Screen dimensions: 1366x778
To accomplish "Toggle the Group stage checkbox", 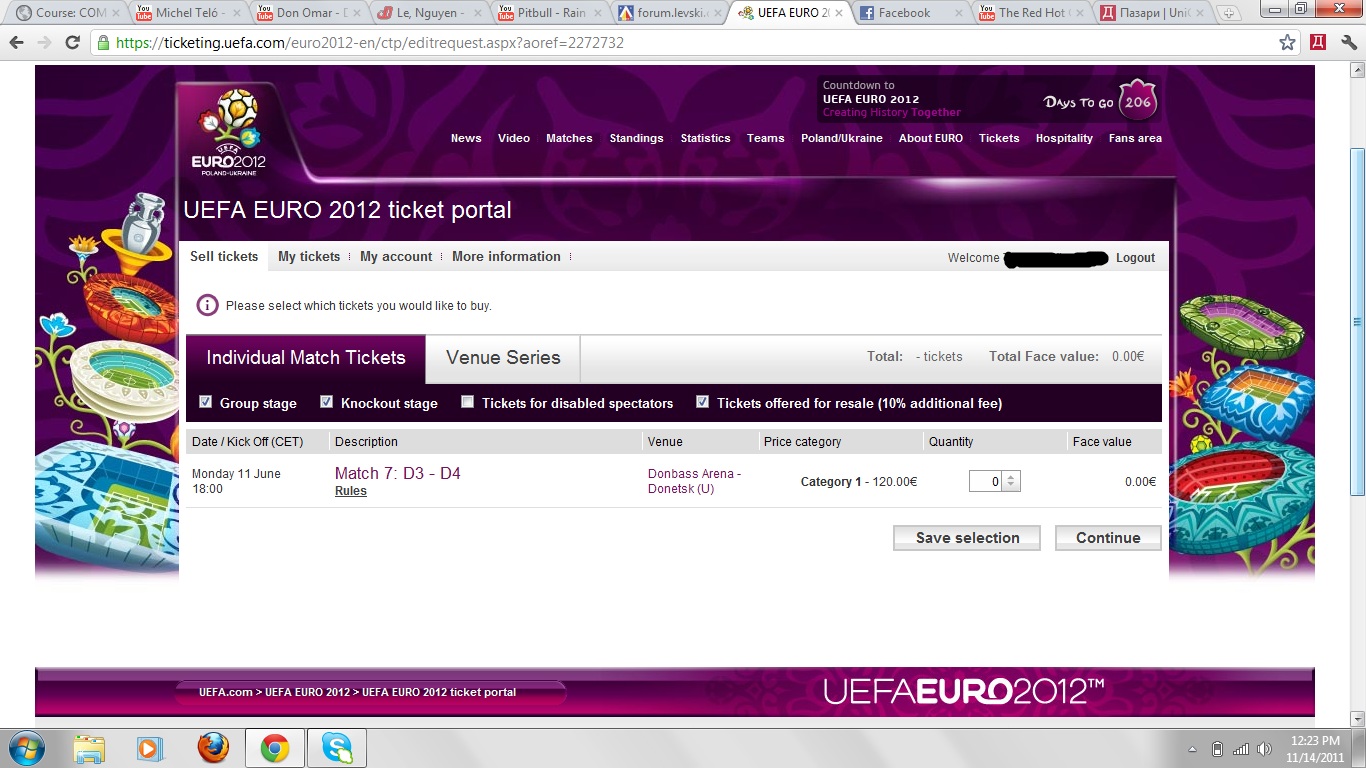I will (205, 402).
